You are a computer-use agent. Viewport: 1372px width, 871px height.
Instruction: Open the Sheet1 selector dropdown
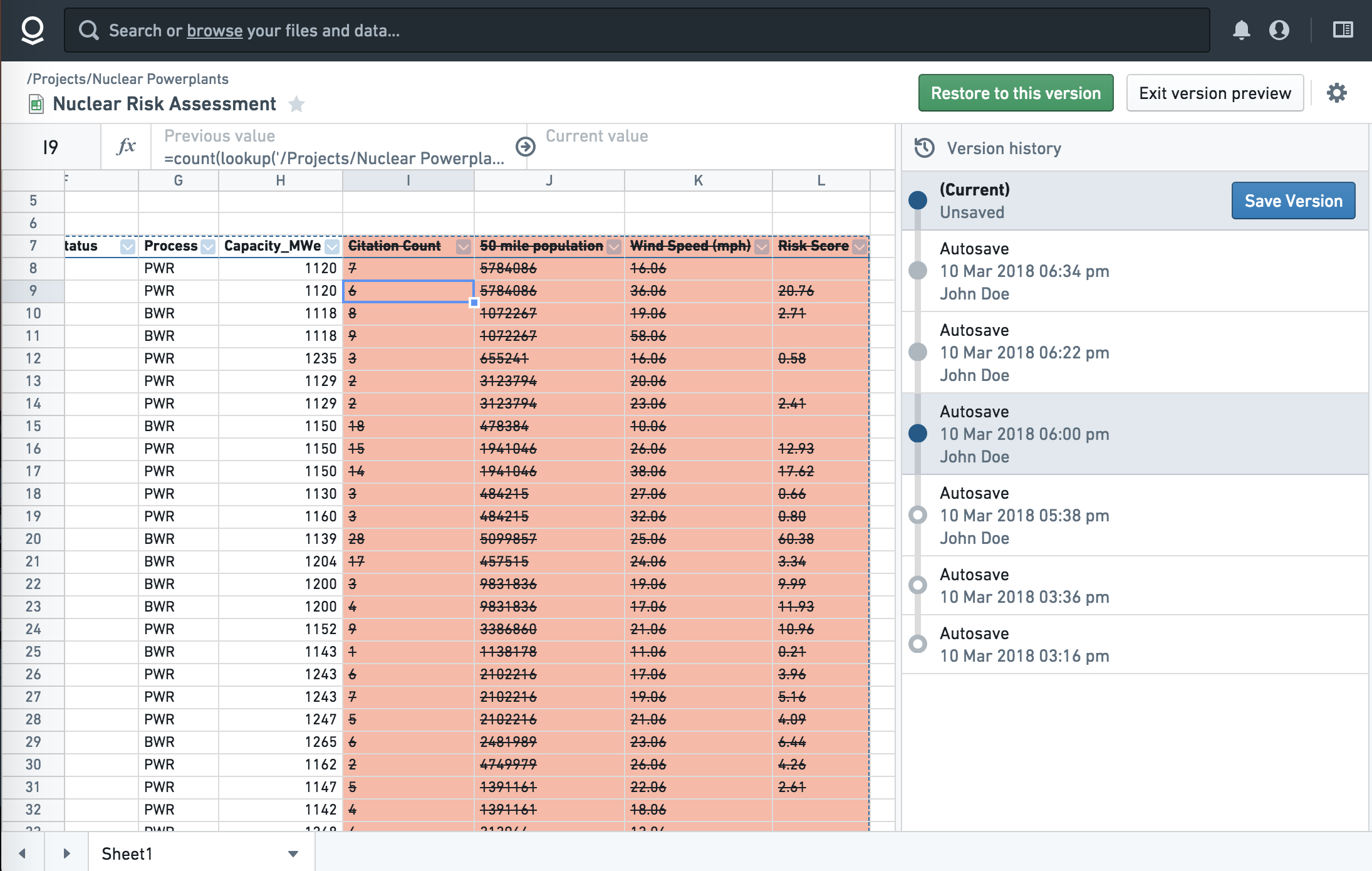pos(293,853)
